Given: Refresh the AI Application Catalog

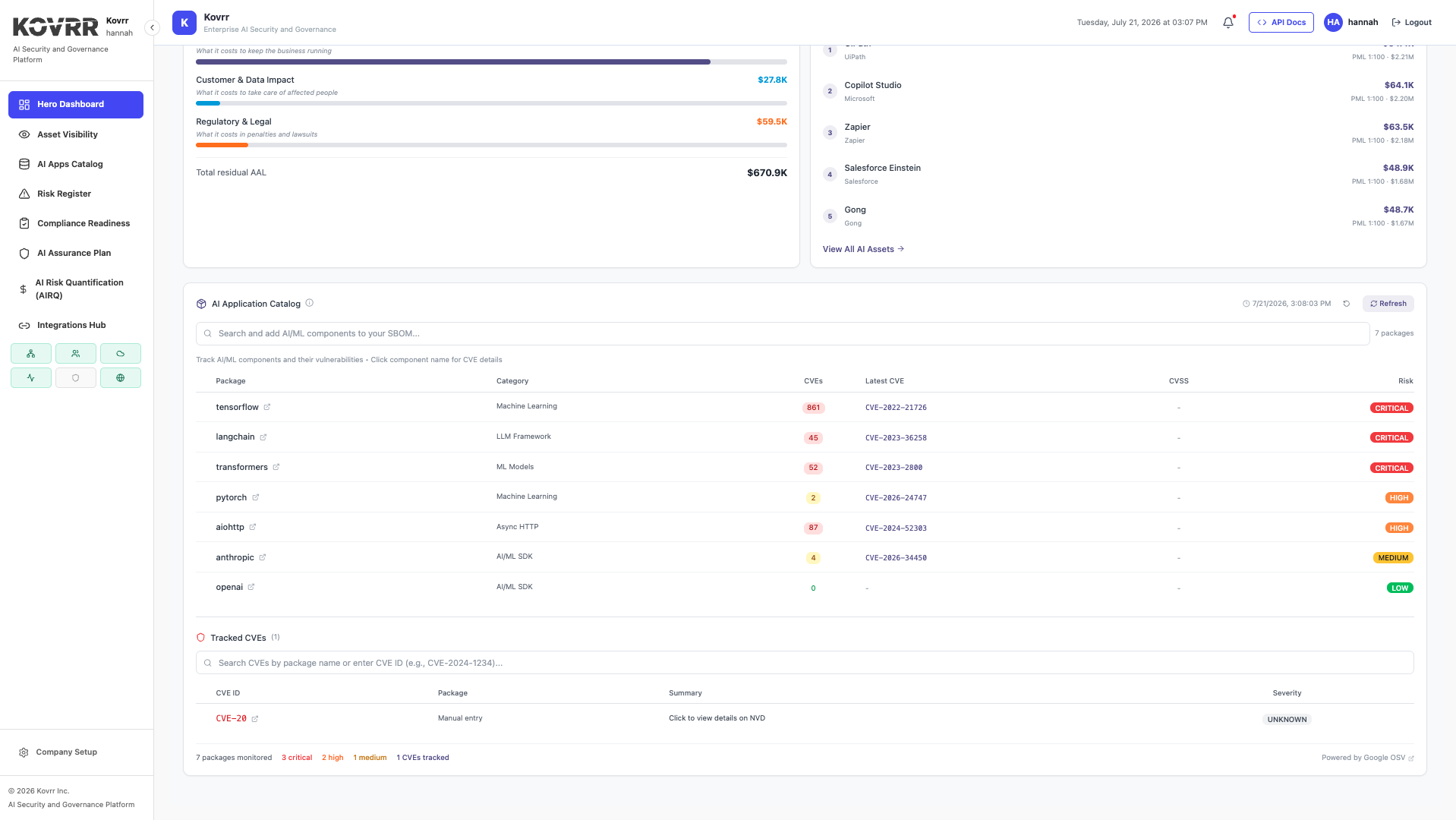Looking at the screenshot, I should pyautogui.click(x=1388, y=304).
